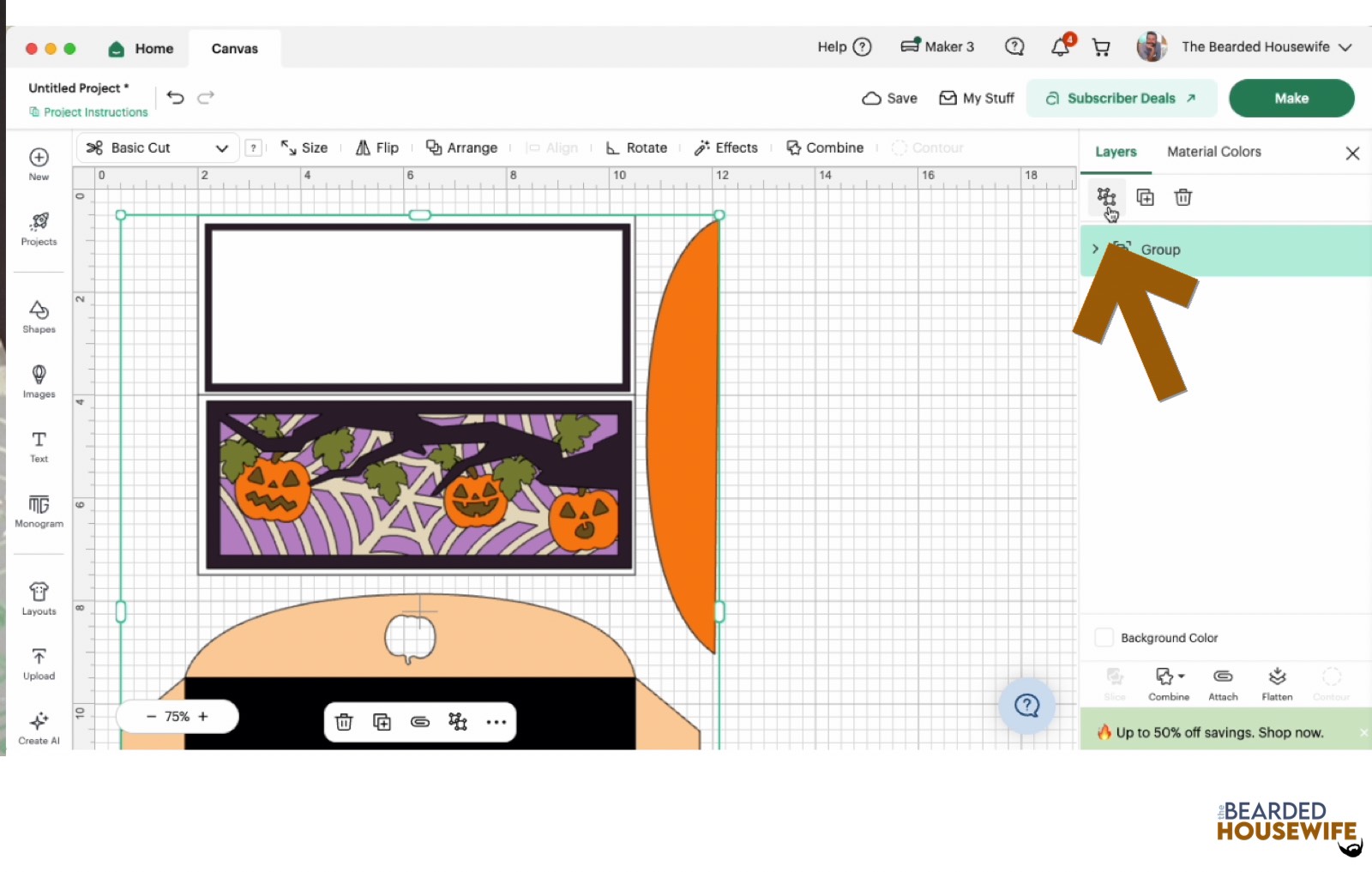The image size is (1372, 872).
Task: Select the orange half-oval shape on canvas
Action: point(683,436)
